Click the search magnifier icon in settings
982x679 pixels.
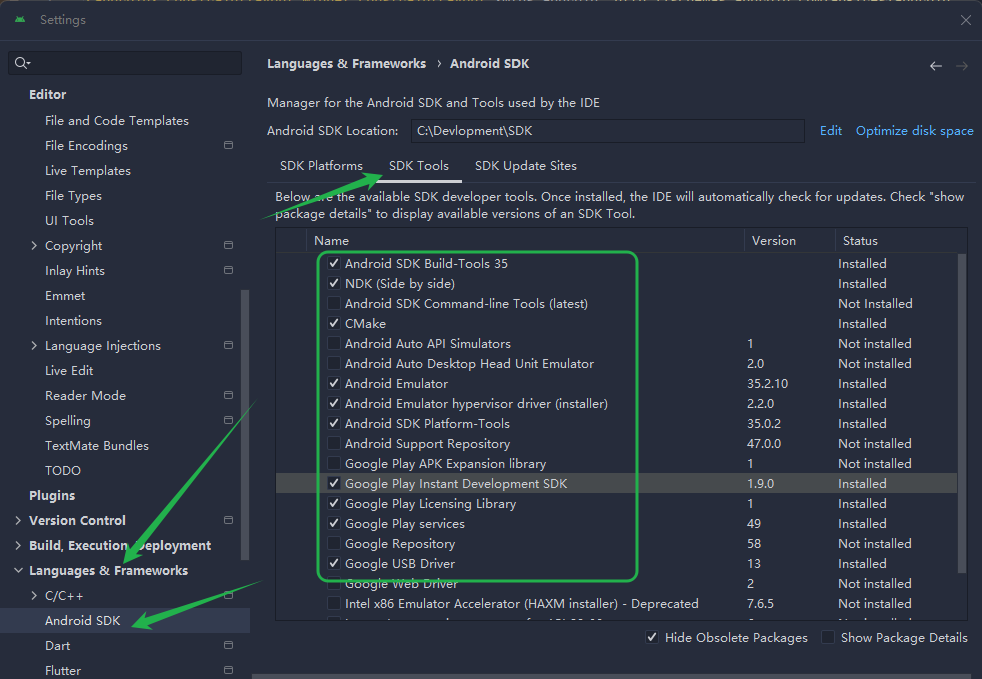(x=22, y=63)
